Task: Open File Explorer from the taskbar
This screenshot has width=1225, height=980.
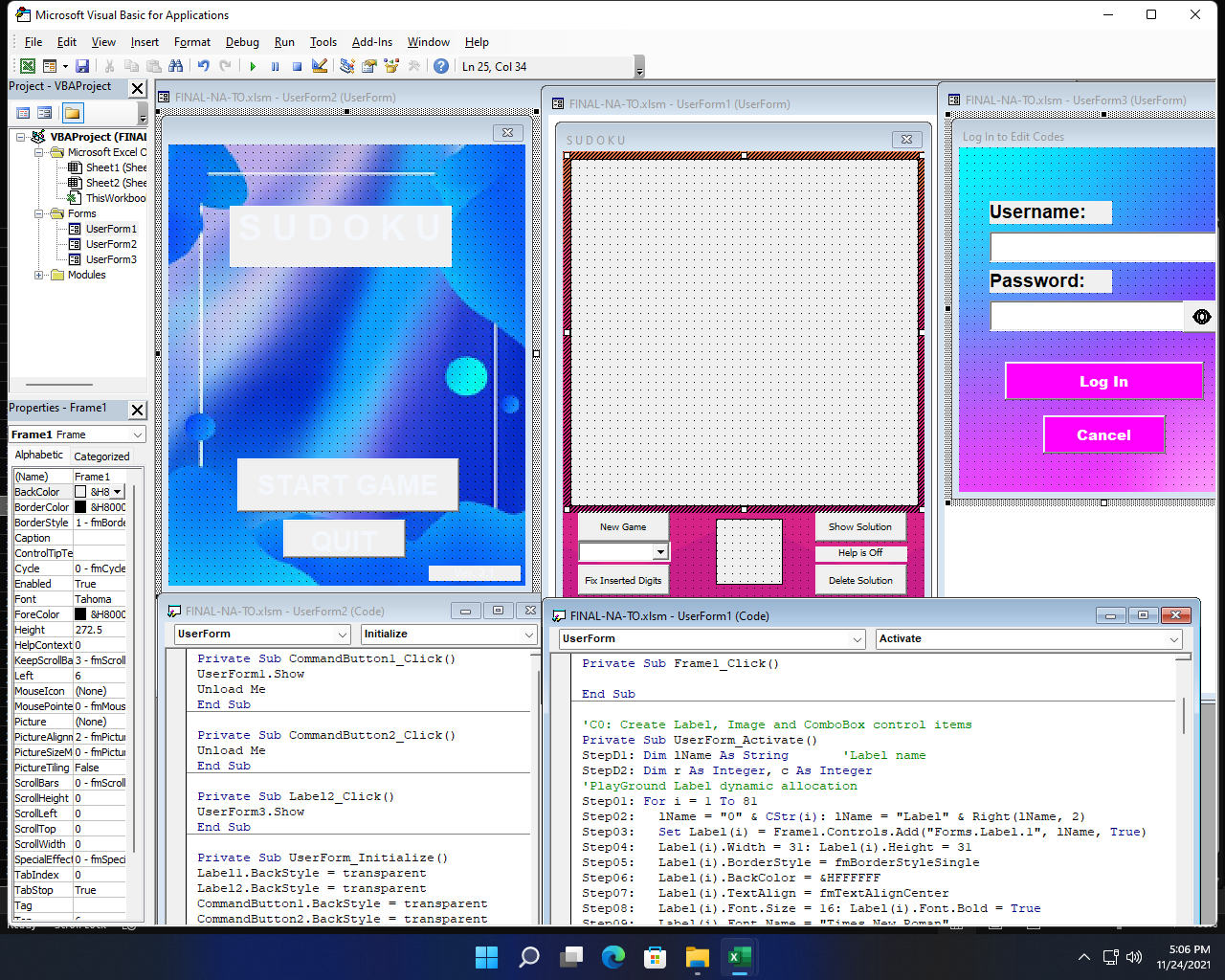Action: (x=697, y=956)
